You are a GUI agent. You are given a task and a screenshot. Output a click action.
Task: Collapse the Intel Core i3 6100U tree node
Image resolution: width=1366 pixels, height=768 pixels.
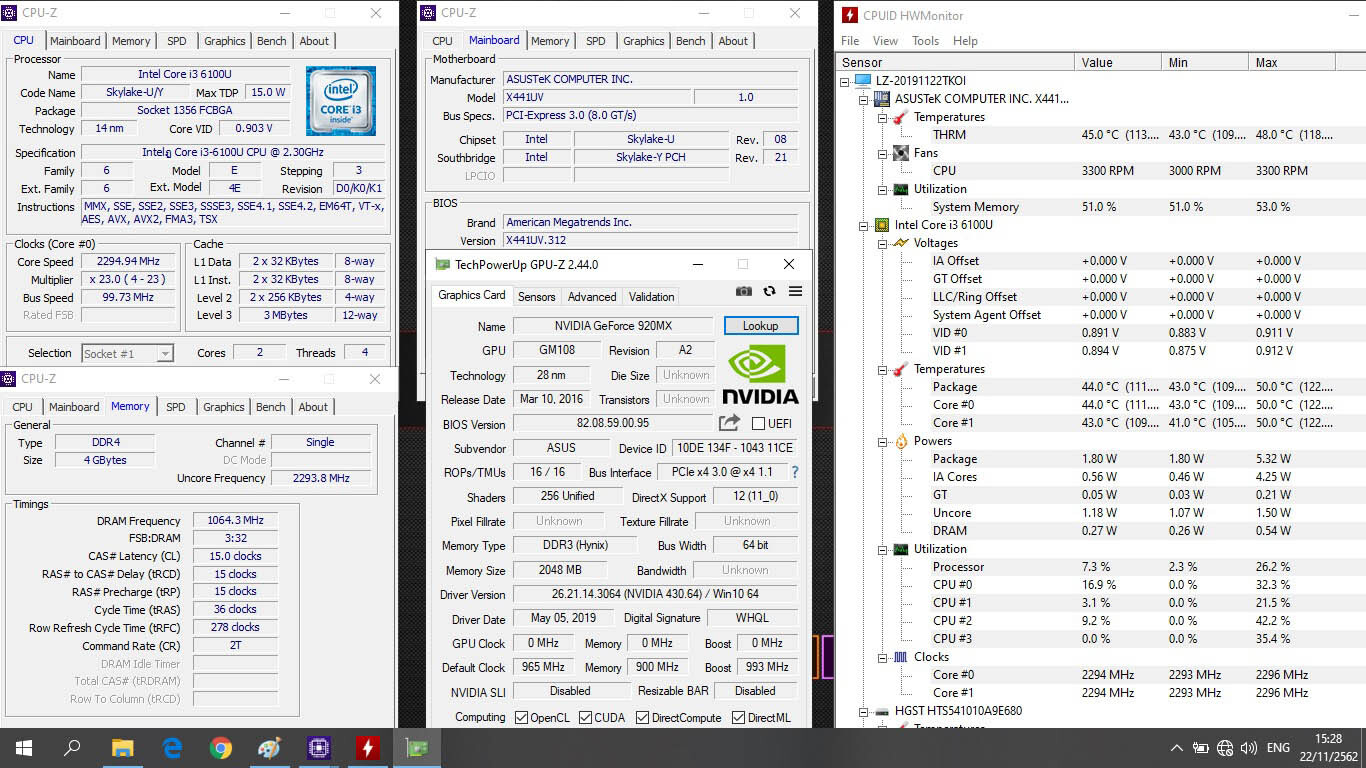coord(864,225)
